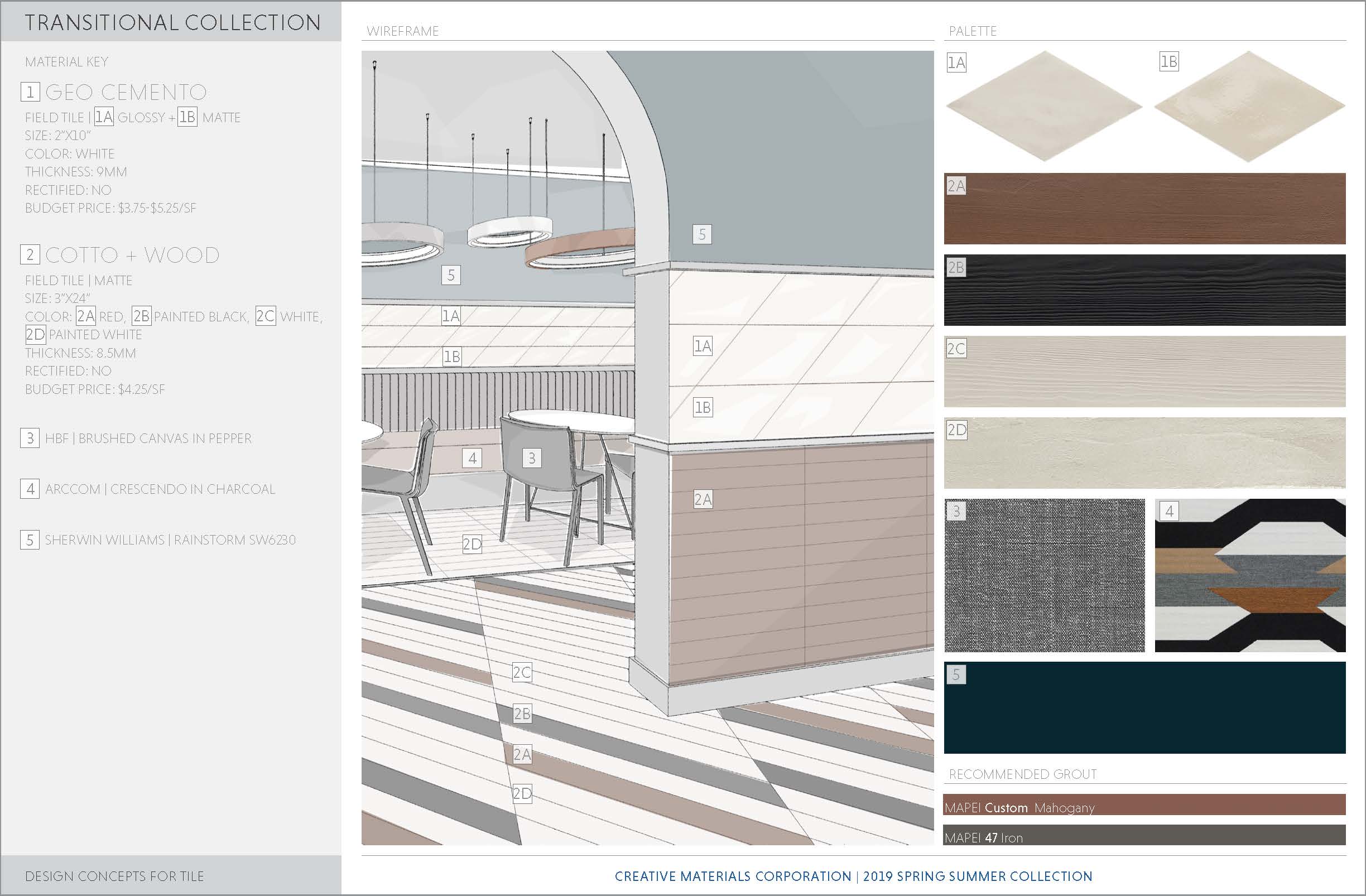Click the SIZE: 3"X24" text

click(58, 298)
